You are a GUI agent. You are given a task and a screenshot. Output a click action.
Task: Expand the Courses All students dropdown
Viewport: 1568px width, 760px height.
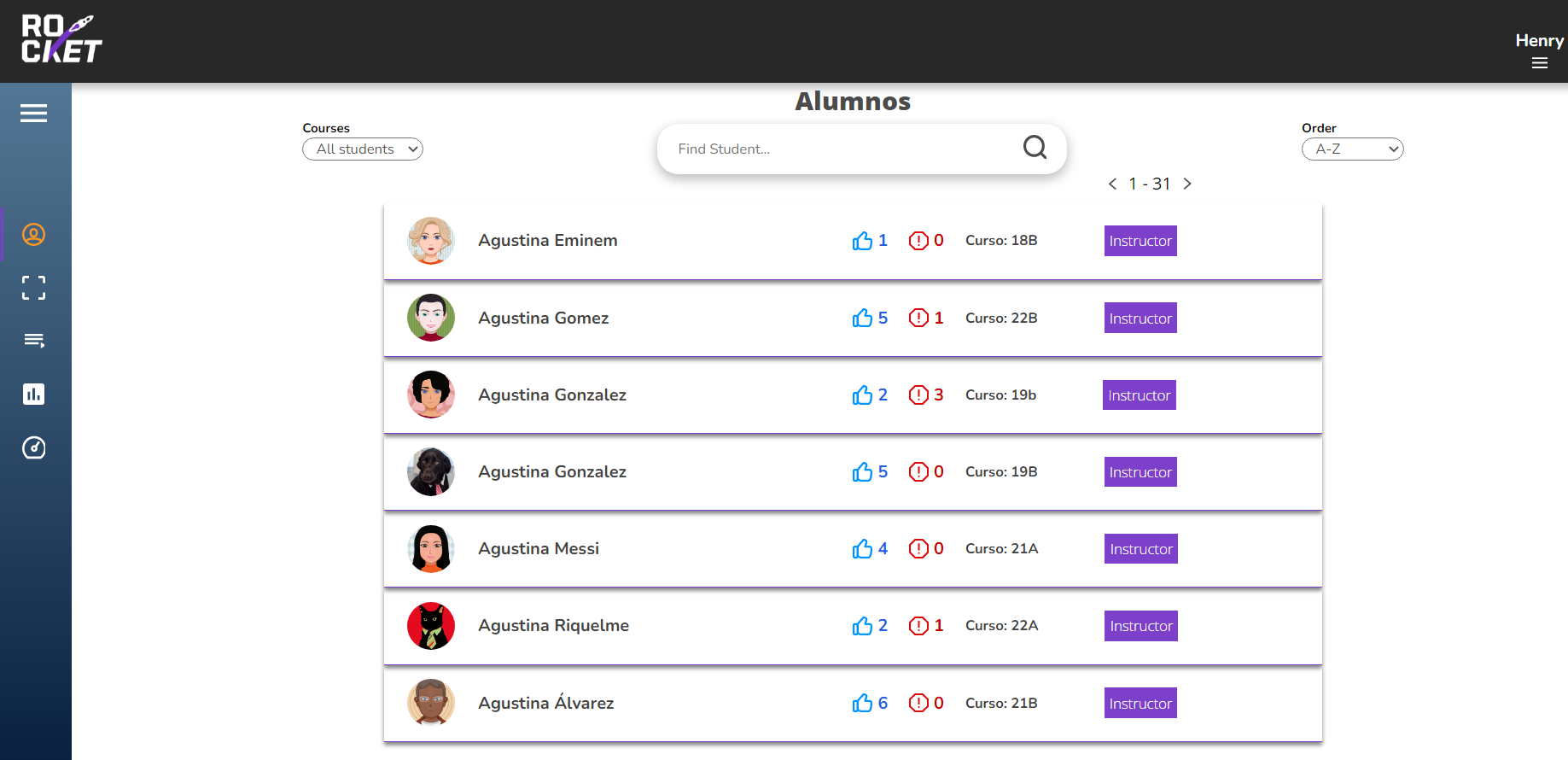(x=363, y=149)
